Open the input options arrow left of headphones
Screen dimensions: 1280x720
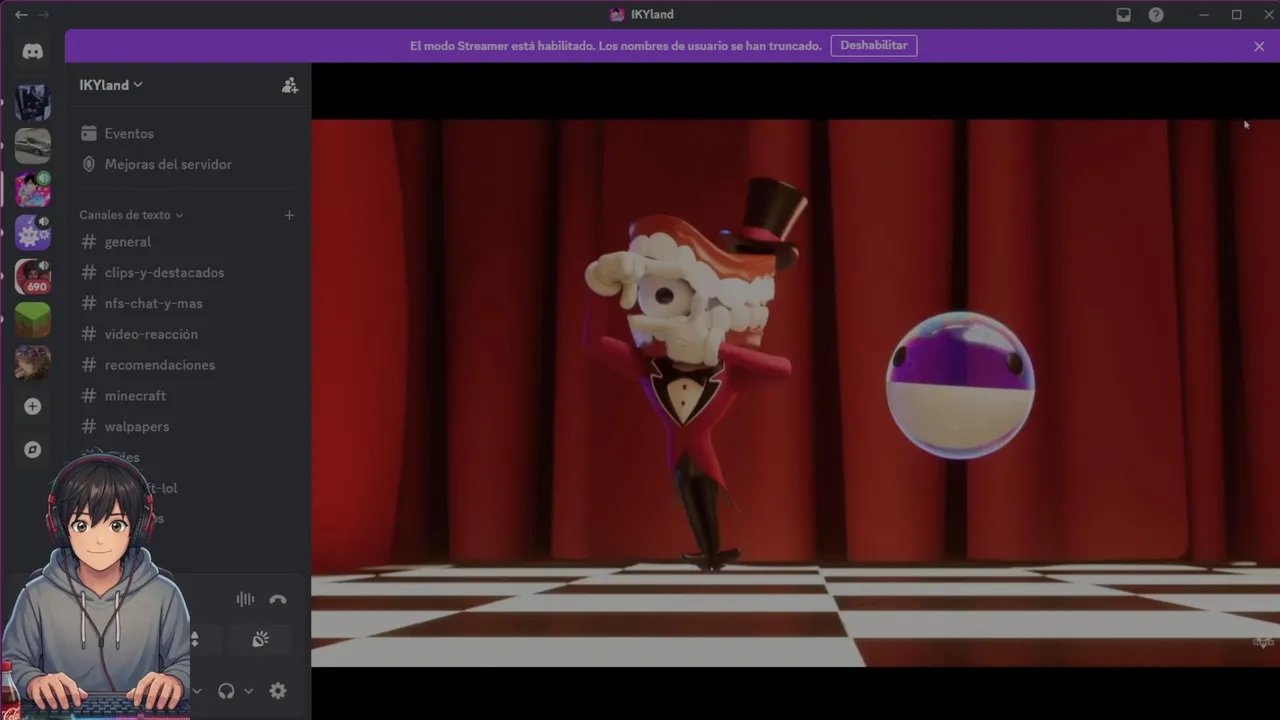(x=197, y=691)
